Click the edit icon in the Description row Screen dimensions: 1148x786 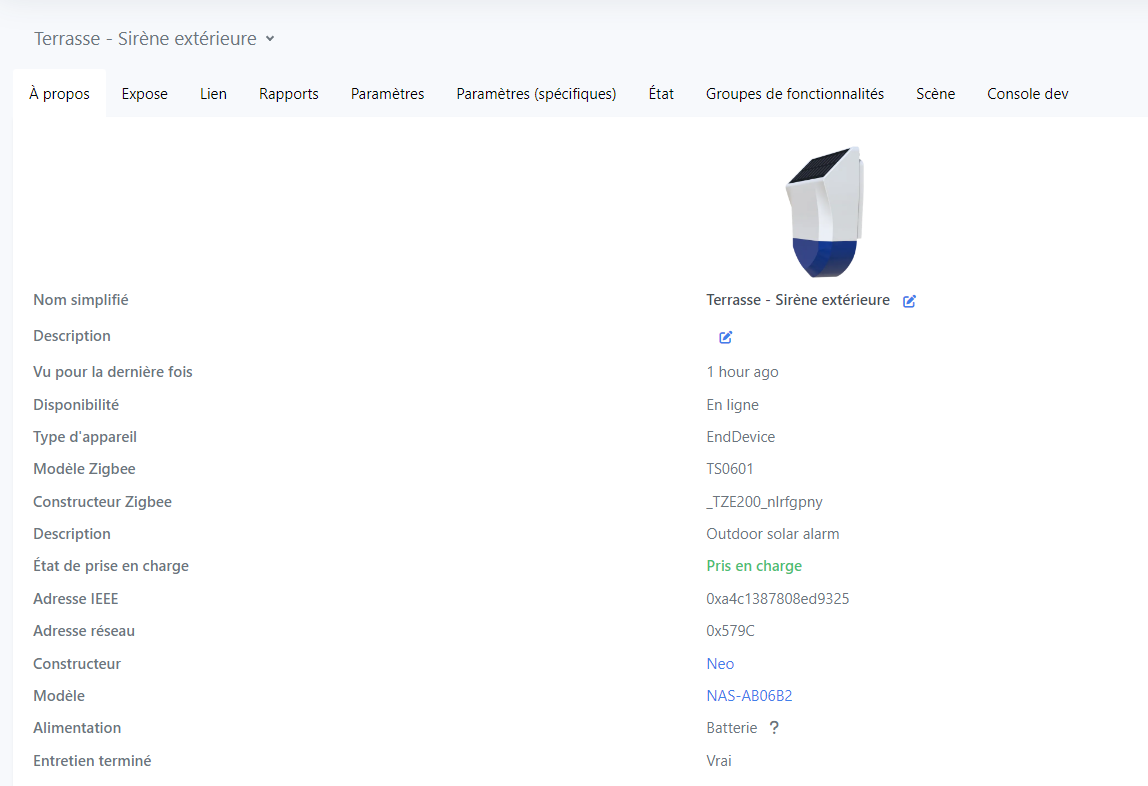point(725,337)
